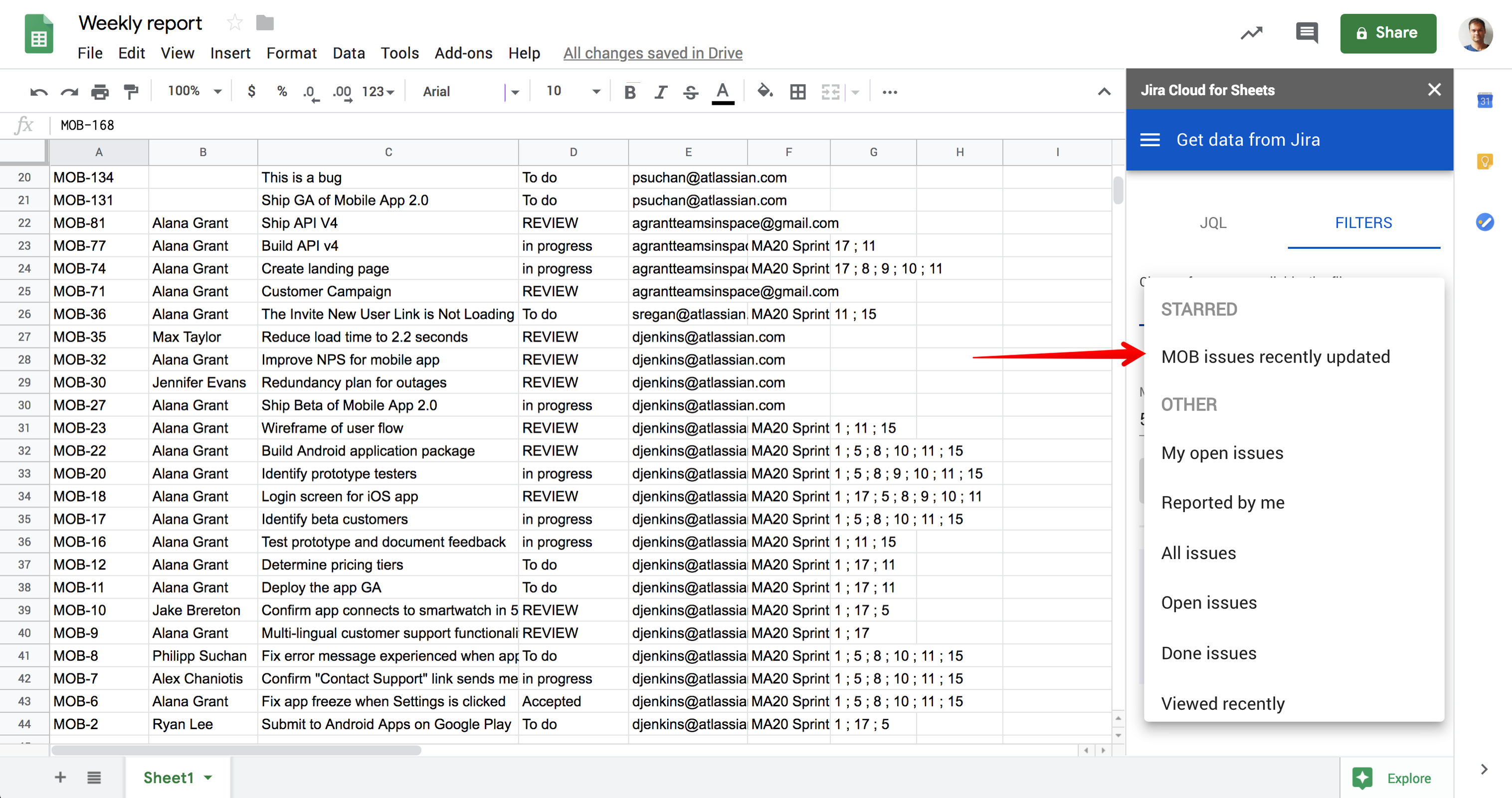The width and height of the screenshot is (1512, 798).
Task: Open the Data menu
Action: tap(349, 53)
